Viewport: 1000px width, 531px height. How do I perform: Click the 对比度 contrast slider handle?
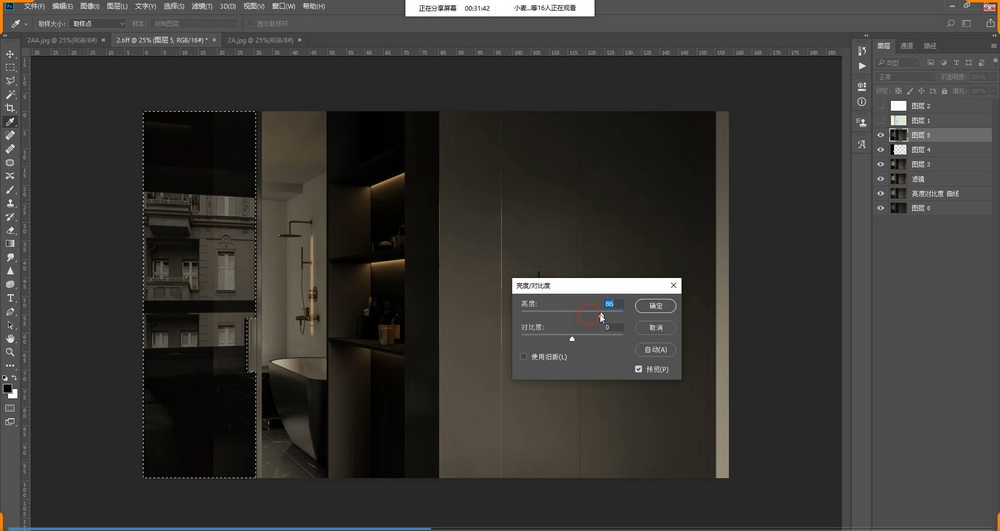click(572, 339)
